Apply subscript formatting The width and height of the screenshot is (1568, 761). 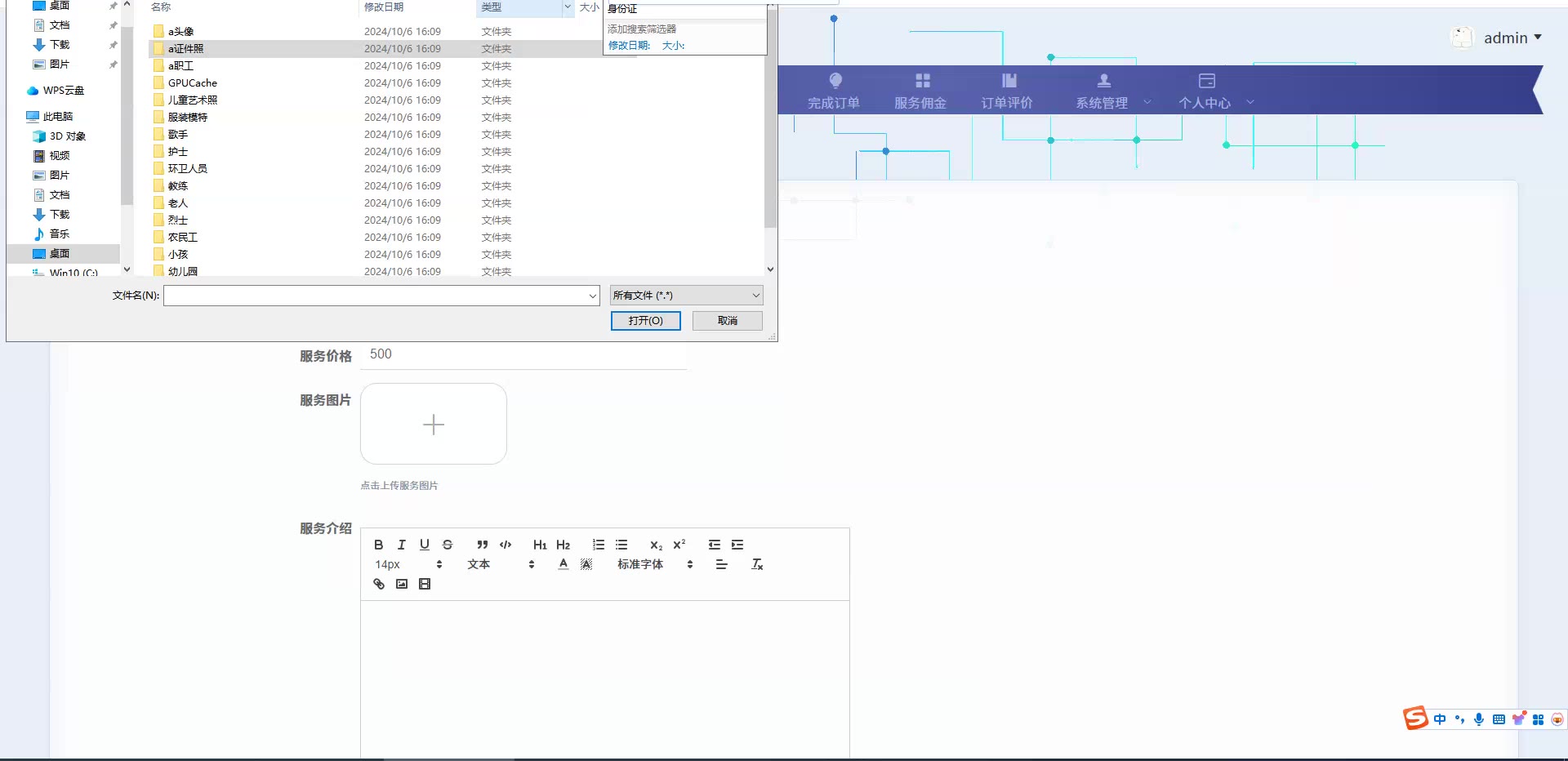point(656,545)
